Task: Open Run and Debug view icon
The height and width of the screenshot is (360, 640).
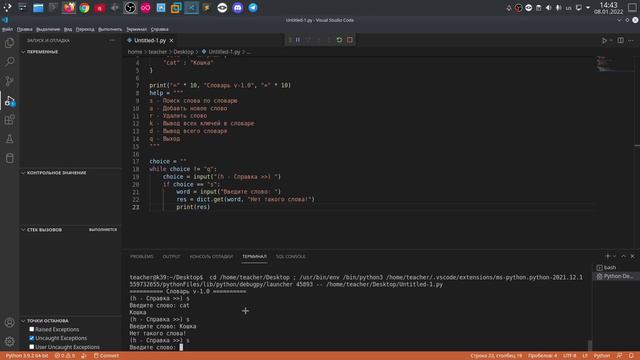Action: (10, 100)
